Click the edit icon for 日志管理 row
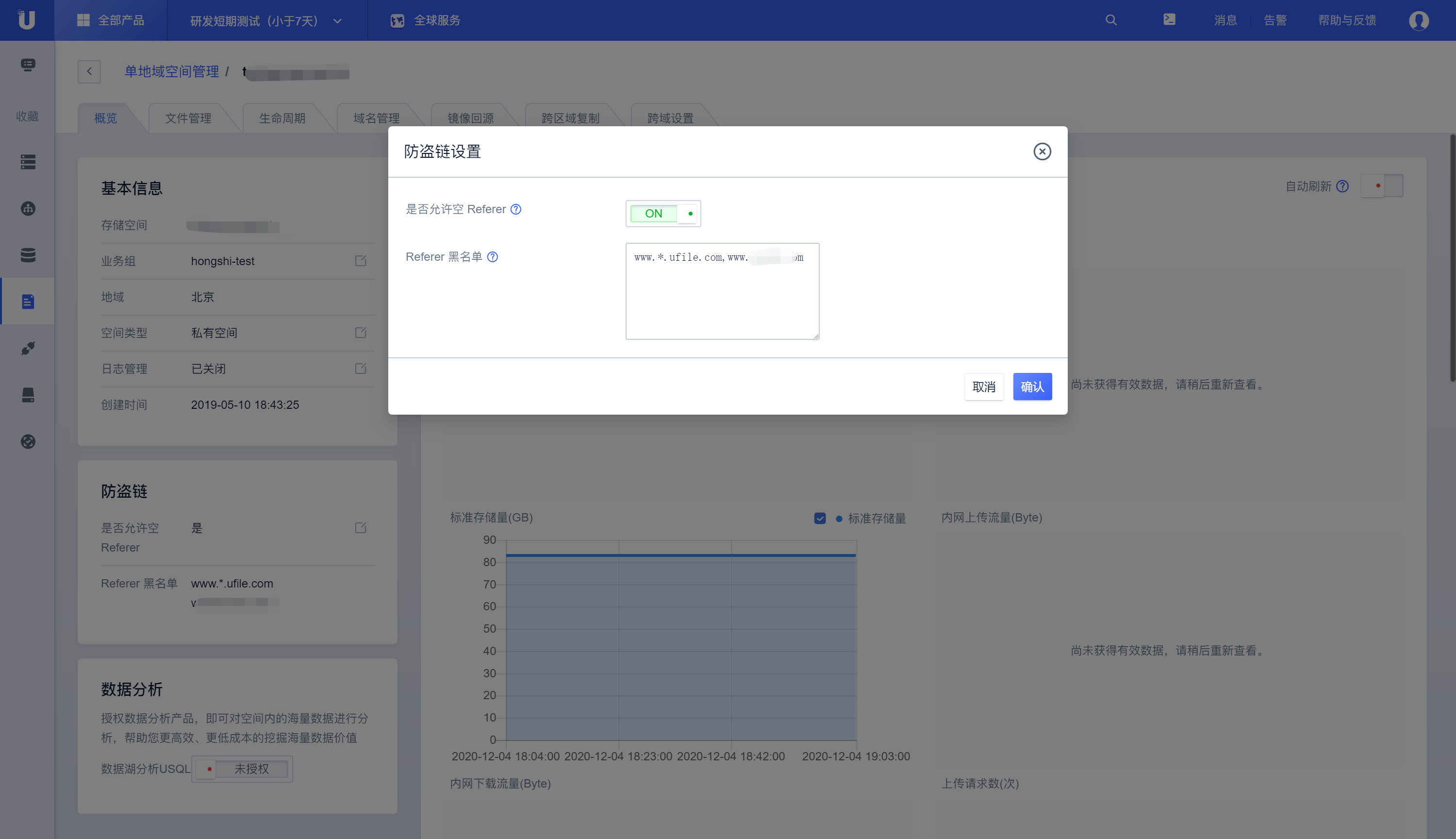 coord(361,369)
